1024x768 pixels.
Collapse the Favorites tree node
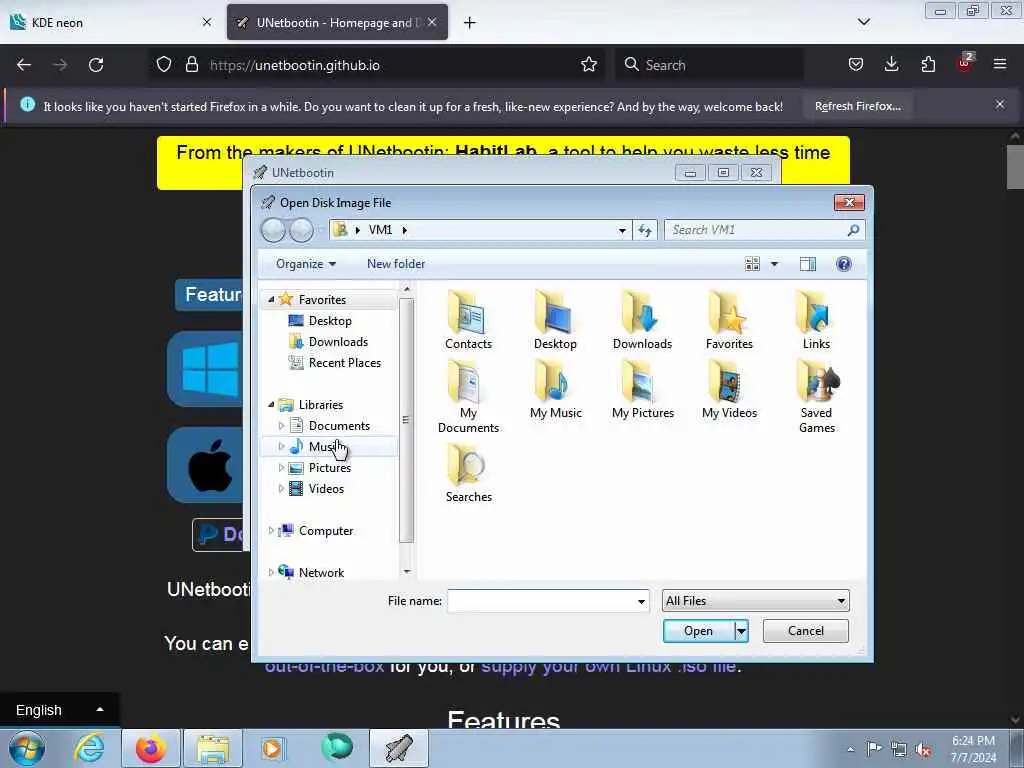point(271,300)
